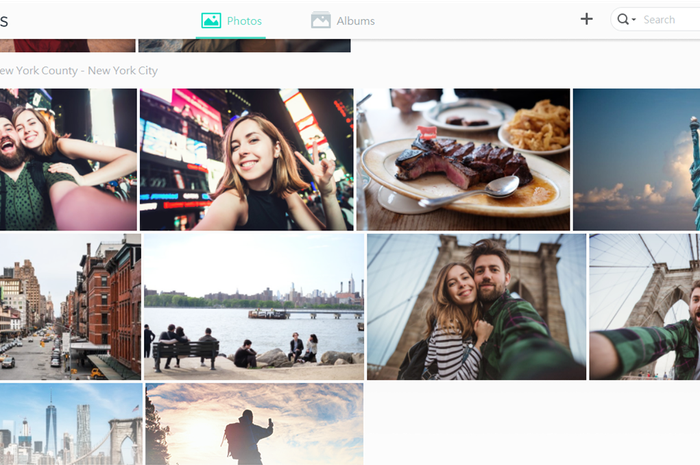700x465 pixels.
Task: Open the green plaid shirt bridge selfie
Action: pos(645,307)
